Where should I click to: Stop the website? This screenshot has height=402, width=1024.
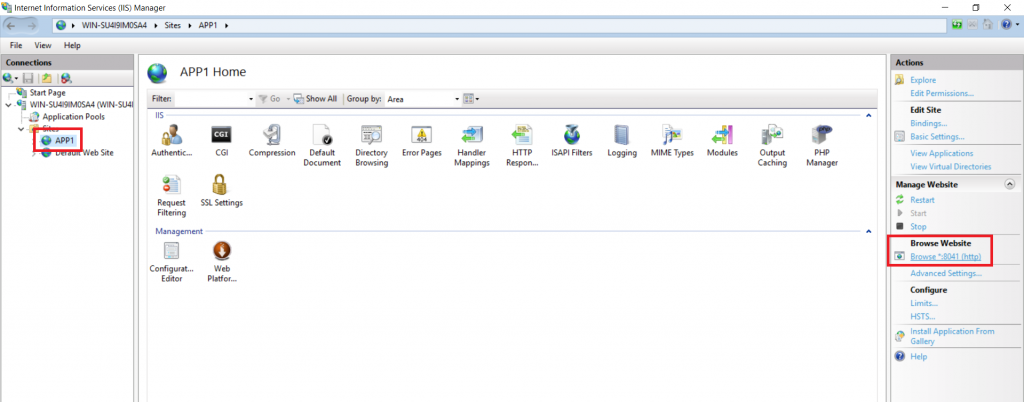coord(918,226)
